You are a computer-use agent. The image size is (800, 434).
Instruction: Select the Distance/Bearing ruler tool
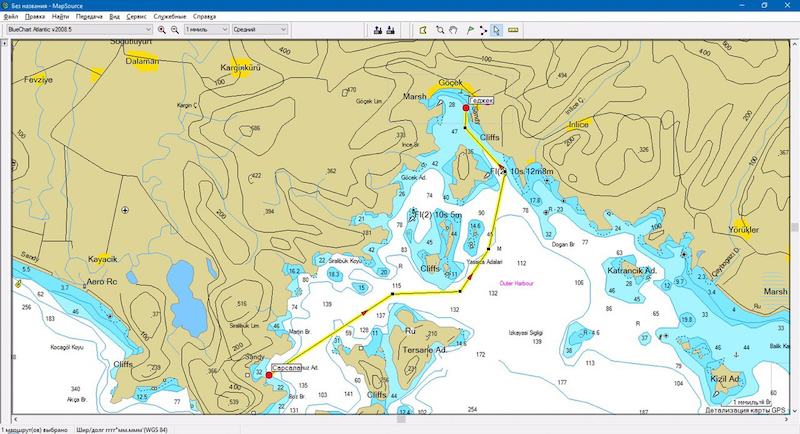[x=513, y=30]
